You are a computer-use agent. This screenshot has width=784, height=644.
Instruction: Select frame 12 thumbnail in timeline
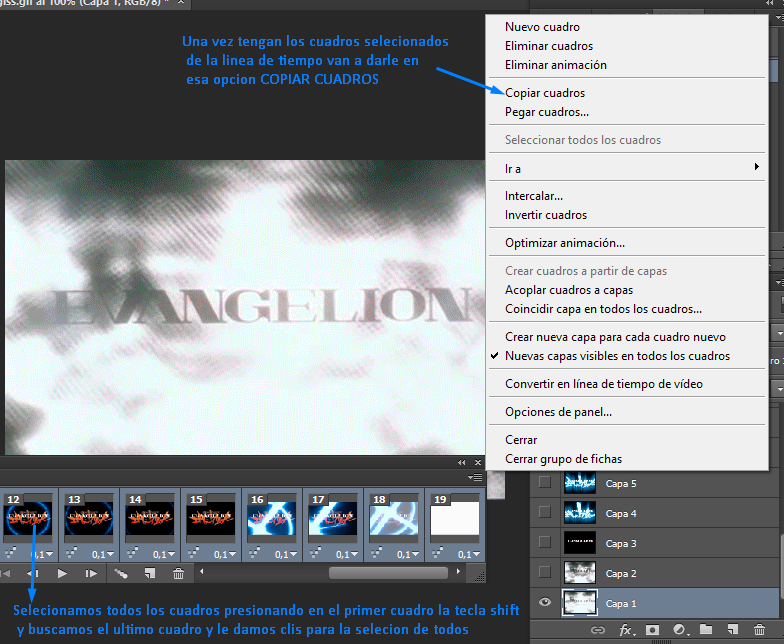[x=28, y=518]
